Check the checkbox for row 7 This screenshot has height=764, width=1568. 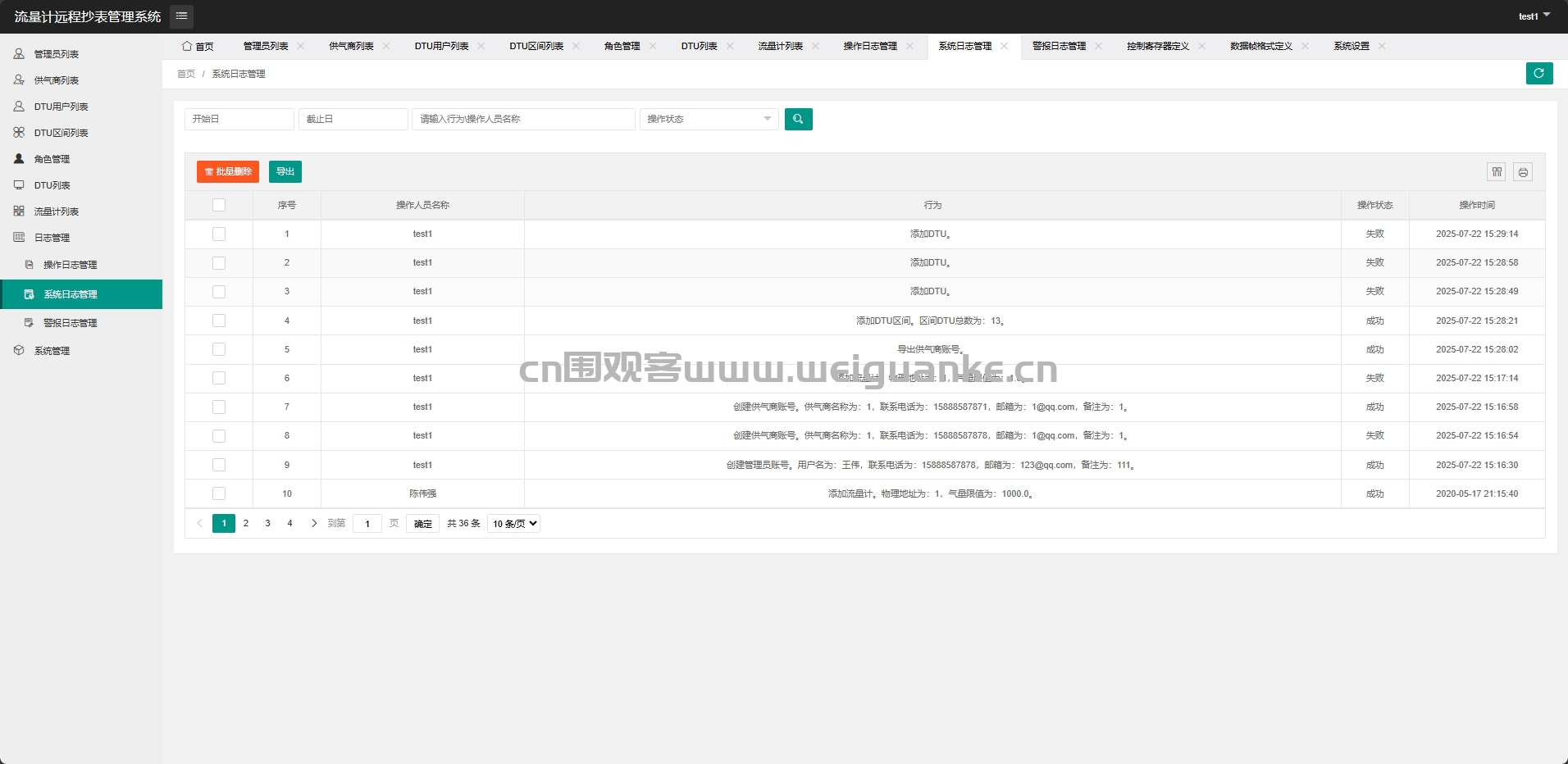tap(219, 407)
